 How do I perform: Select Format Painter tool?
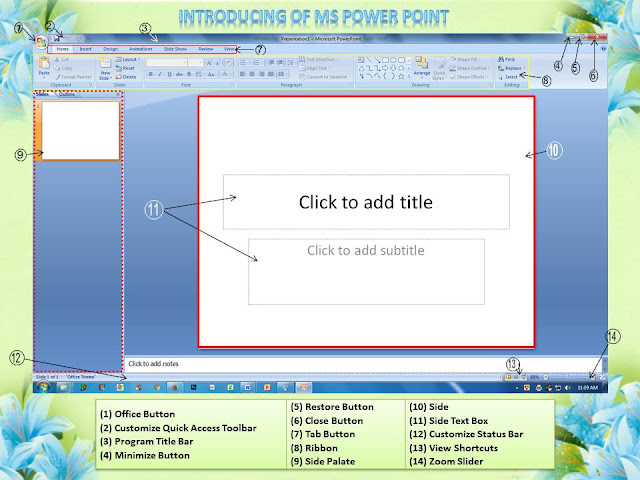click(74, 77)
